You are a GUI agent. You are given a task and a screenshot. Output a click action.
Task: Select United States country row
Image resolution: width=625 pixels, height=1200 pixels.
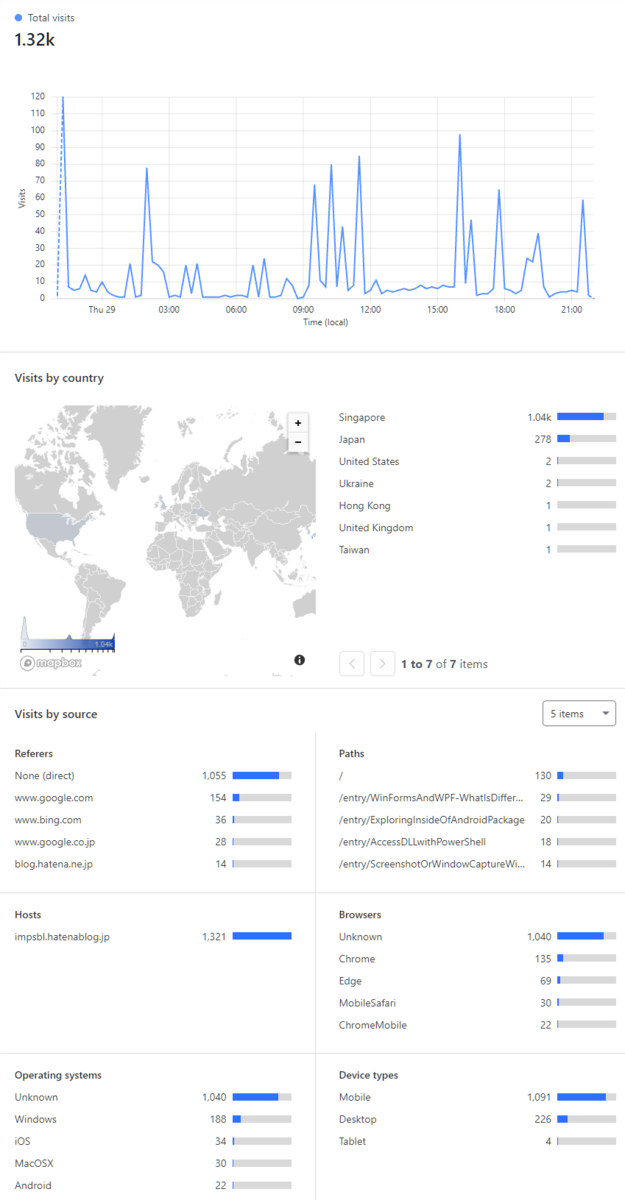[x=477, y=461]
